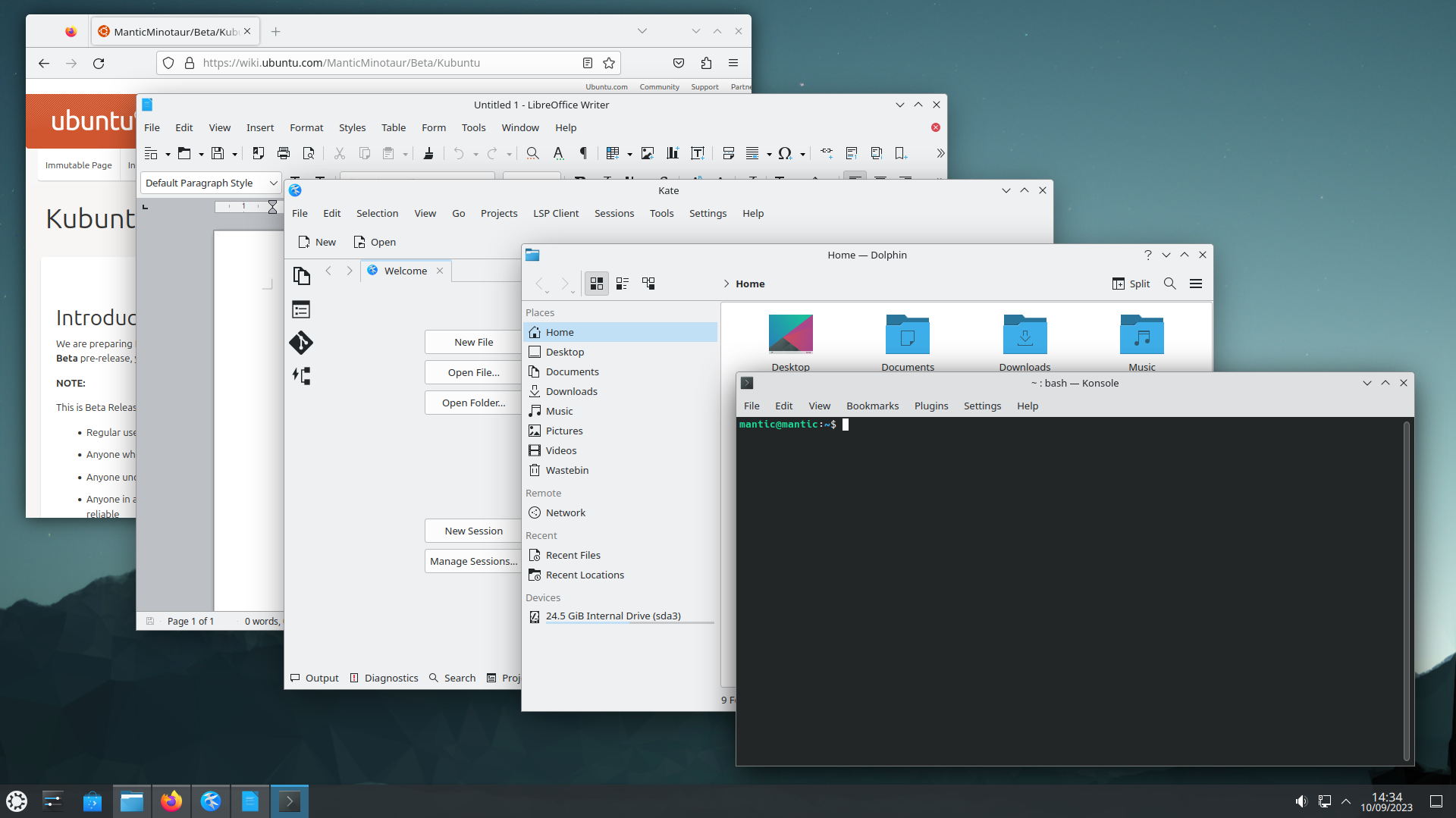Open Dolphin search magnifier icon
This screenshot has height=818, width=1456.
1170,284
